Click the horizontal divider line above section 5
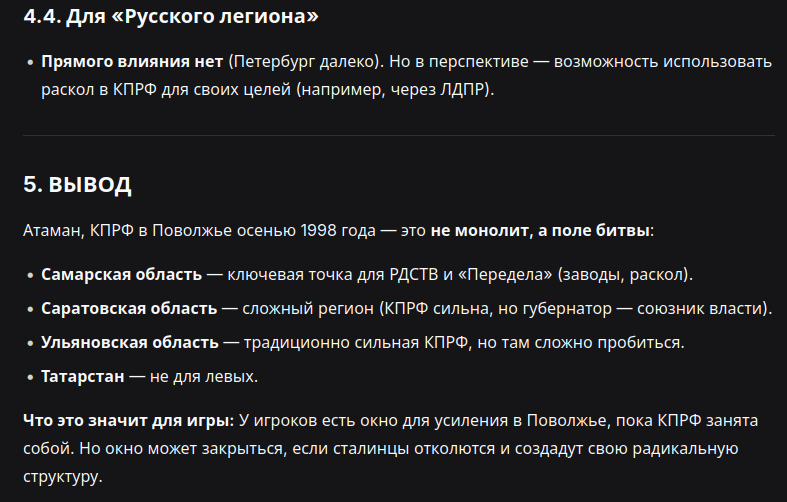 399,136
